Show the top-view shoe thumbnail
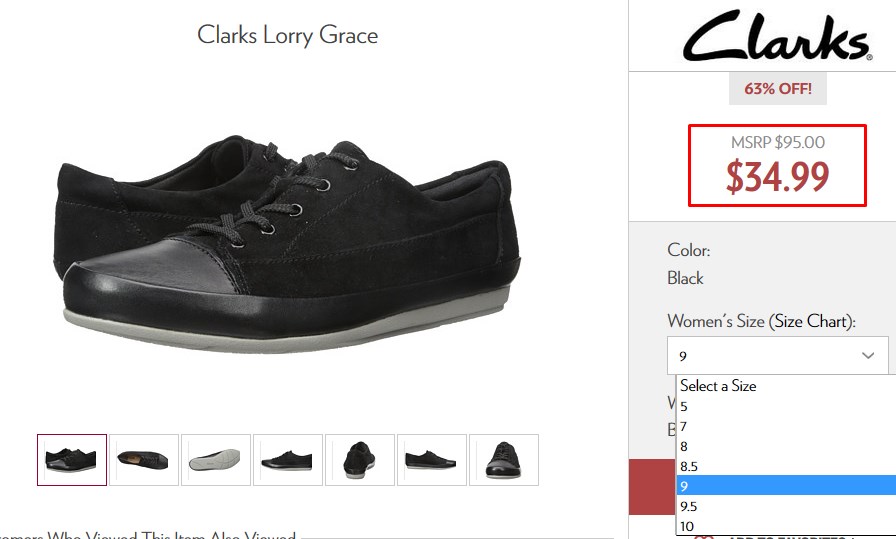The image size is (896, 539). 144,460
